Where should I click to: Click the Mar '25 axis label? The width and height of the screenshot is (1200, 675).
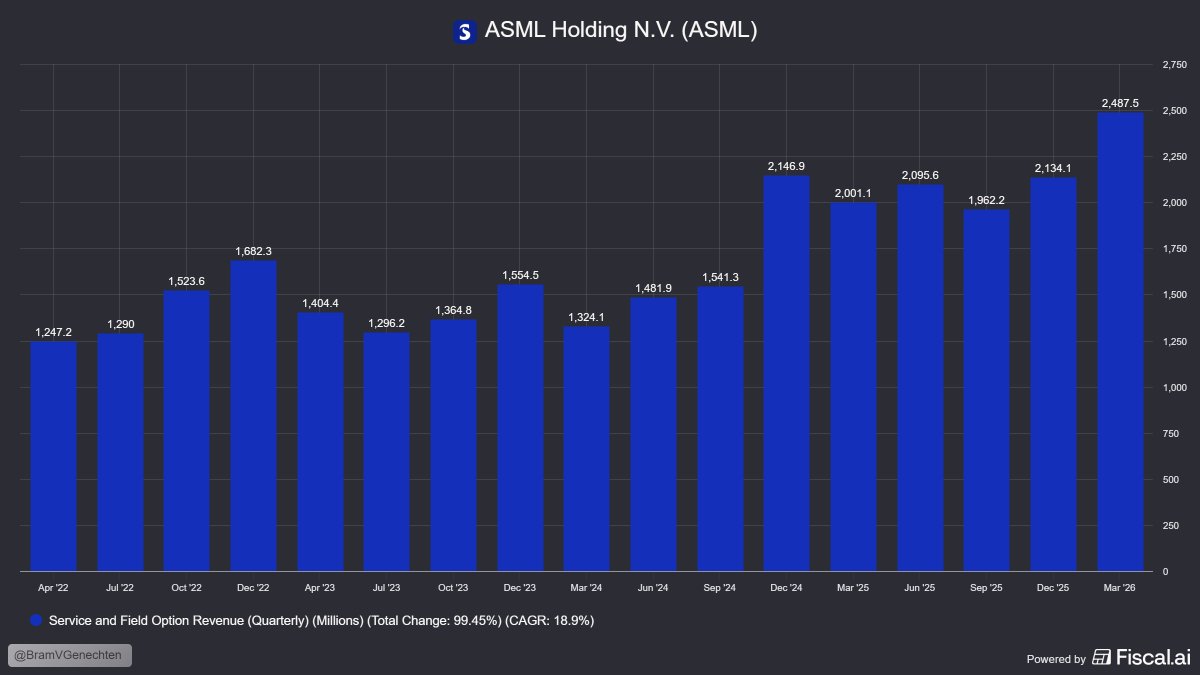(854, 588)
